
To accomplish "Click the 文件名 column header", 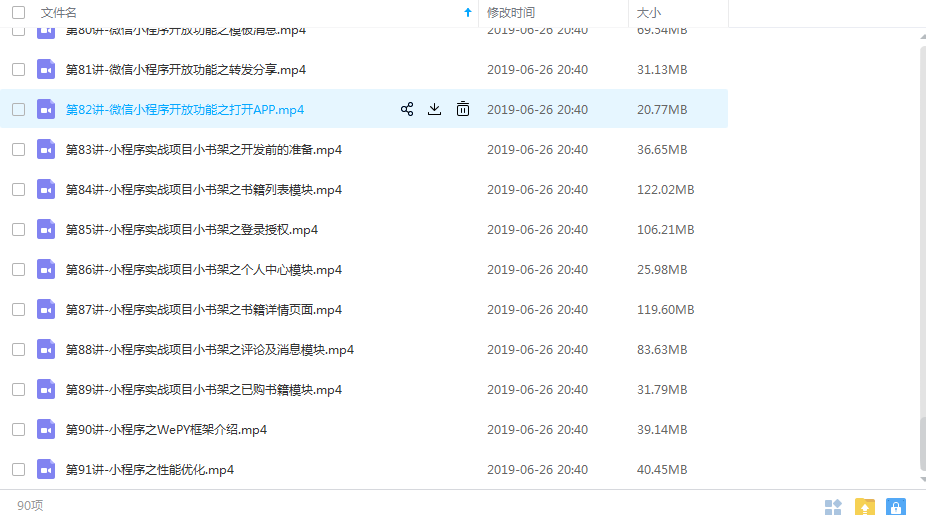I will [59, 13].
